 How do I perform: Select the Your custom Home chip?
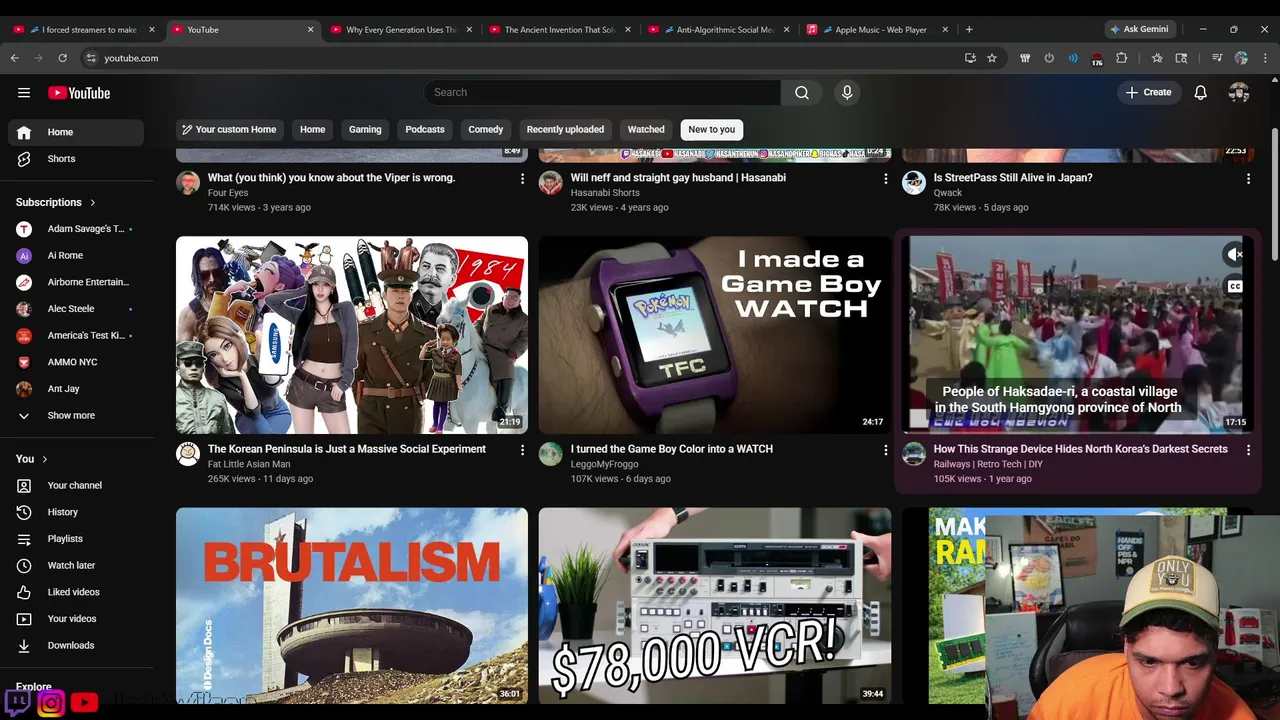click(228, 129)
